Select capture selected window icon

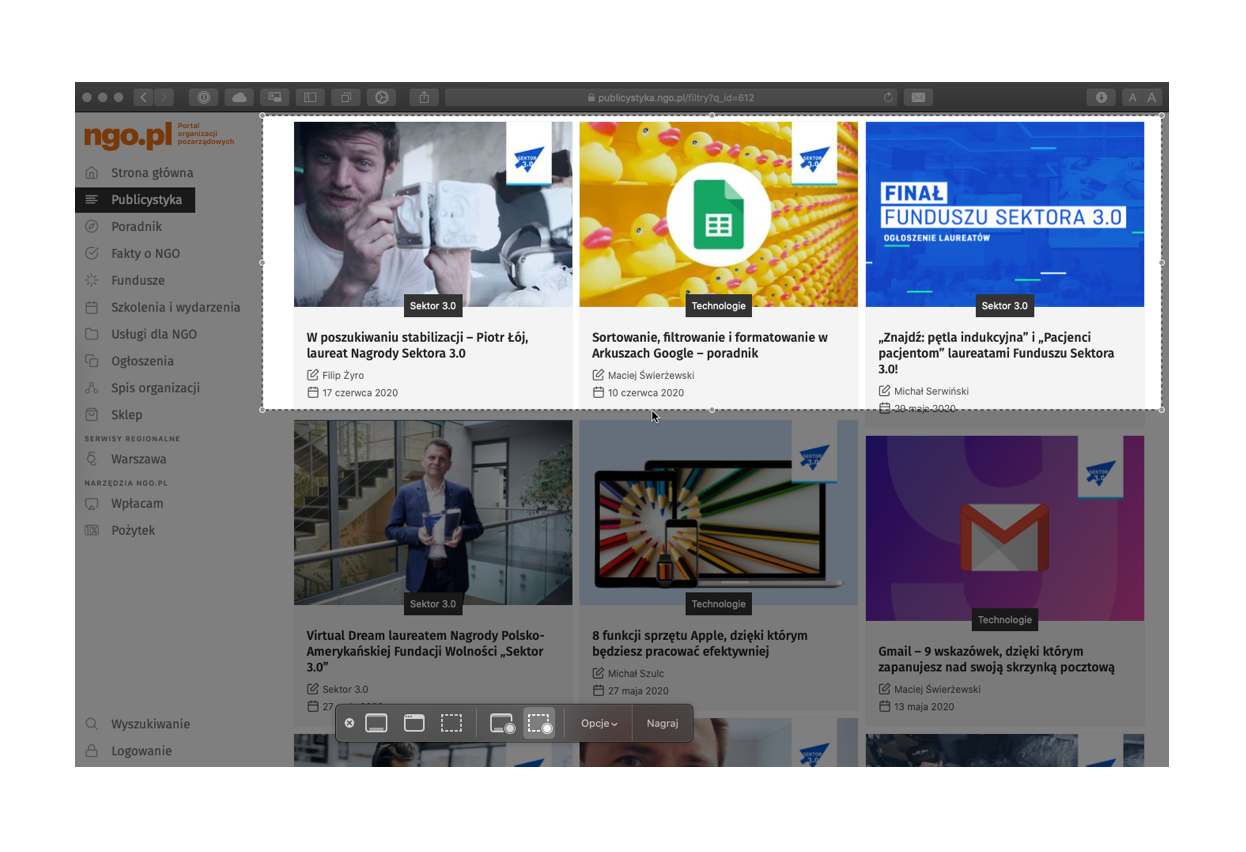coord(414,723)
